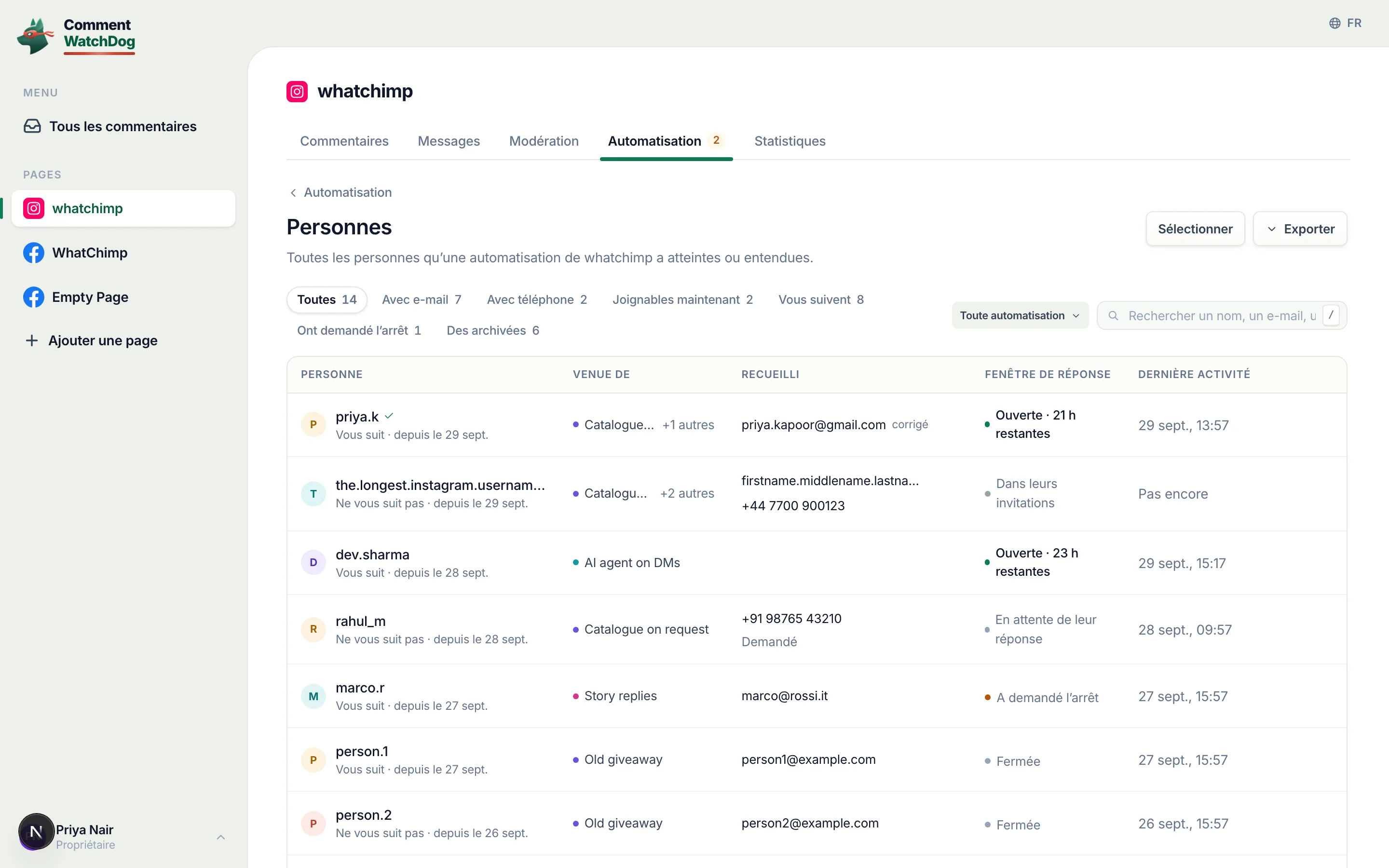
Task: Click the M avatar for marco.r
Action: click(x=313, y=696)
